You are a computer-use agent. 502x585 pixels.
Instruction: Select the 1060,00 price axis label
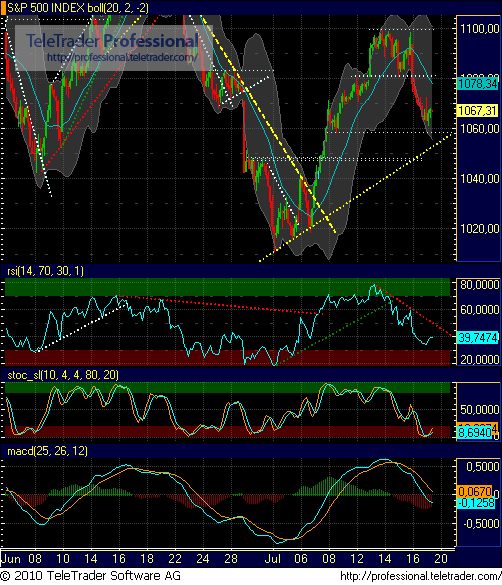(x=480, y=129)
